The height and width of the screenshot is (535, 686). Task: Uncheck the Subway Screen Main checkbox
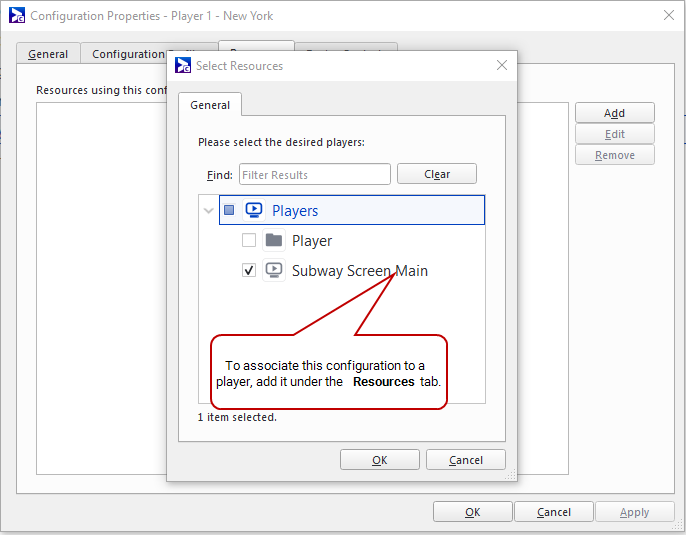pos(249,270)
